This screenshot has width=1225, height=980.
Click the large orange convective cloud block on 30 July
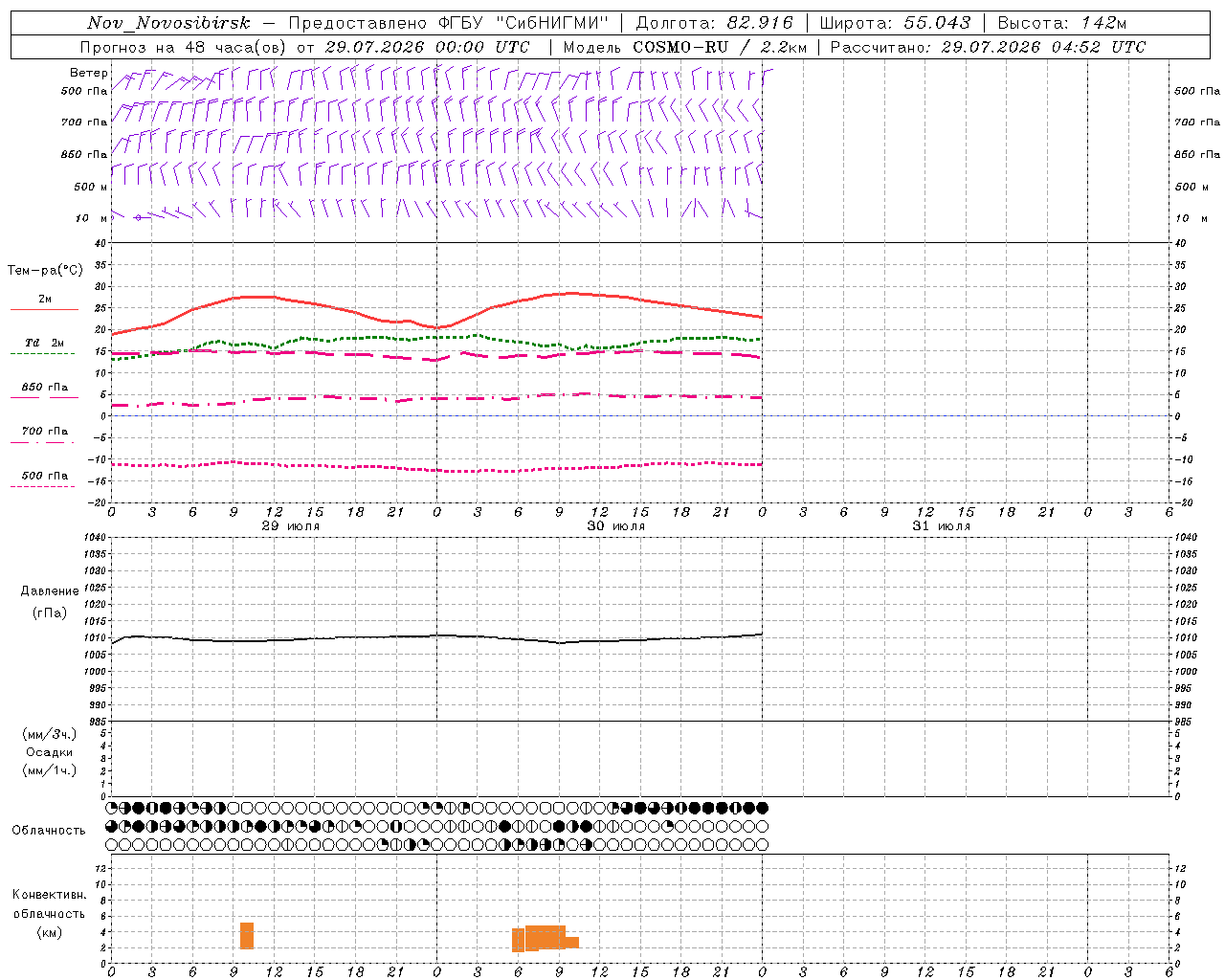pyautogui.click(x=546, y=937)
